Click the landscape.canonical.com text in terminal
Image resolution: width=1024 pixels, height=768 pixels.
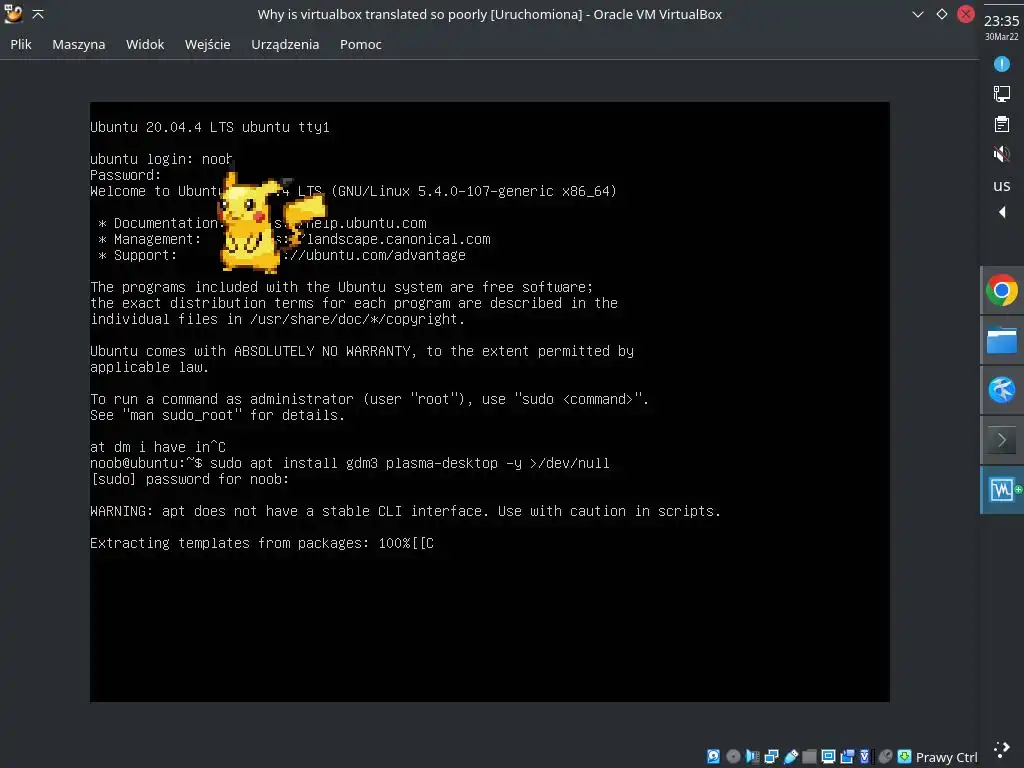pyautogui.click(x=399, y=240)
